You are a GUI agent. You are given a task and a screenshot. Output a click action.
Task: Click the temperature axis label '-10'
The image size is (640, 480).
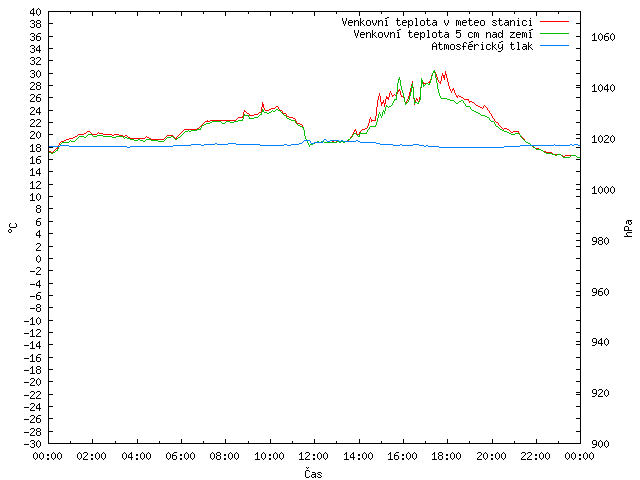[x=33, y=321]
